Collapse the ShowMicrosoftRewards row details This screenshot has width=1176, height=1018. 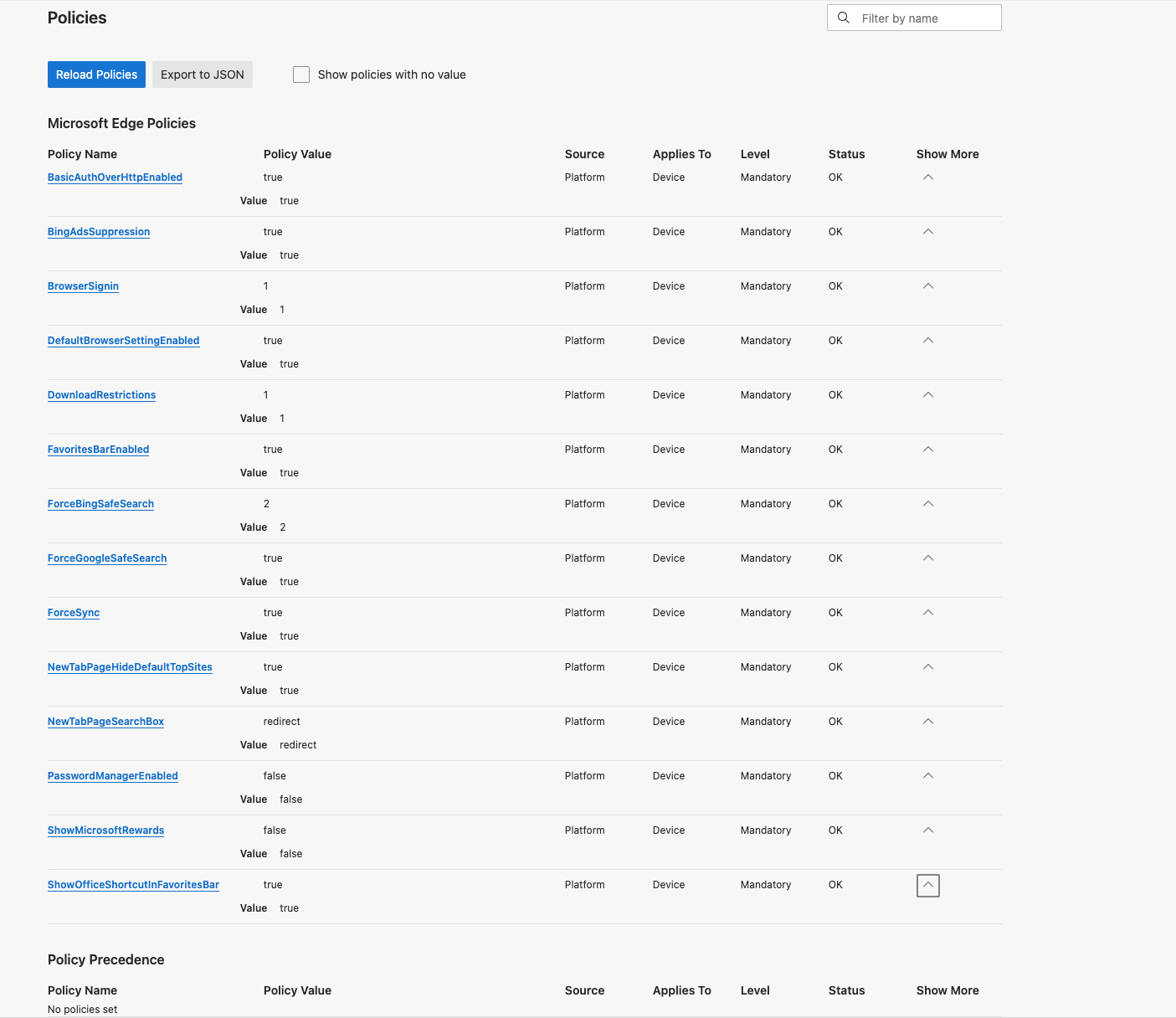click(927, 830)
